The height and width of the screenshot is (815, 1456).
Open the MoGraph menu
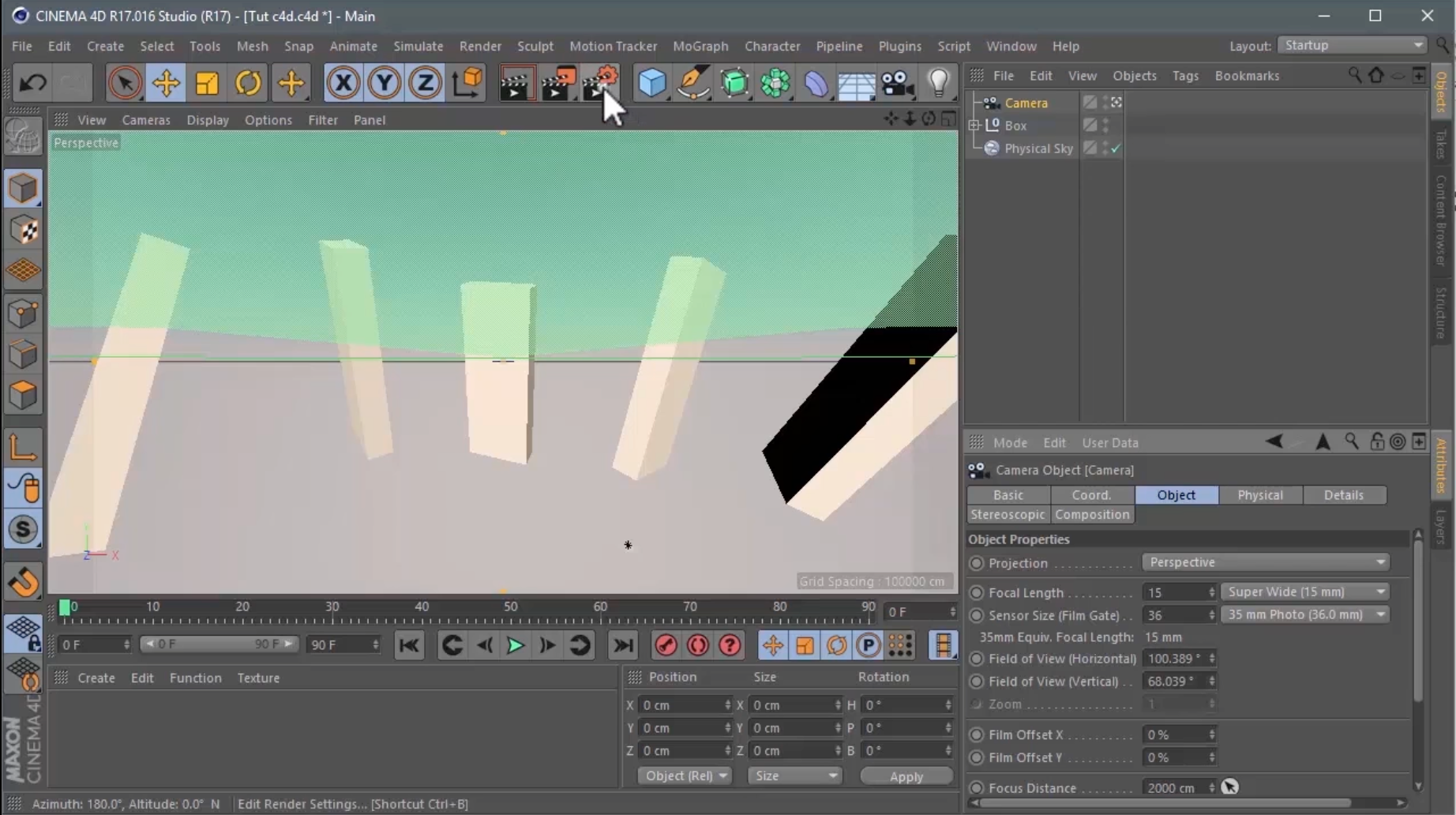click(x=700, y=46)
